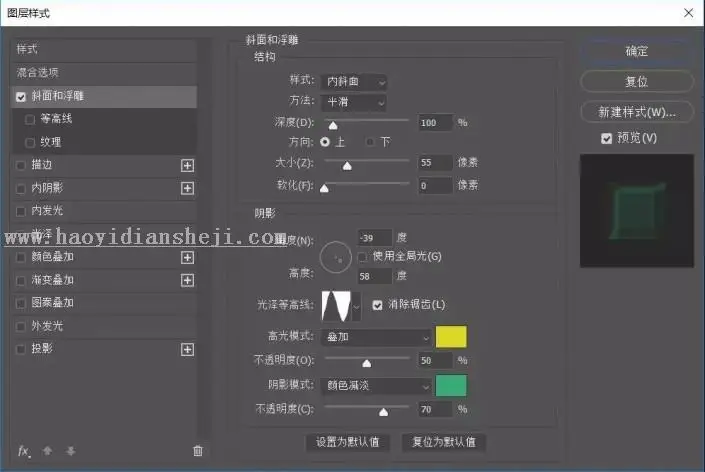The width and height of the screenshot is (705, 472).
Task: Click the shadow 不透明度(C) slider handle
Action: pyautogui.click(x=384, y=412)
